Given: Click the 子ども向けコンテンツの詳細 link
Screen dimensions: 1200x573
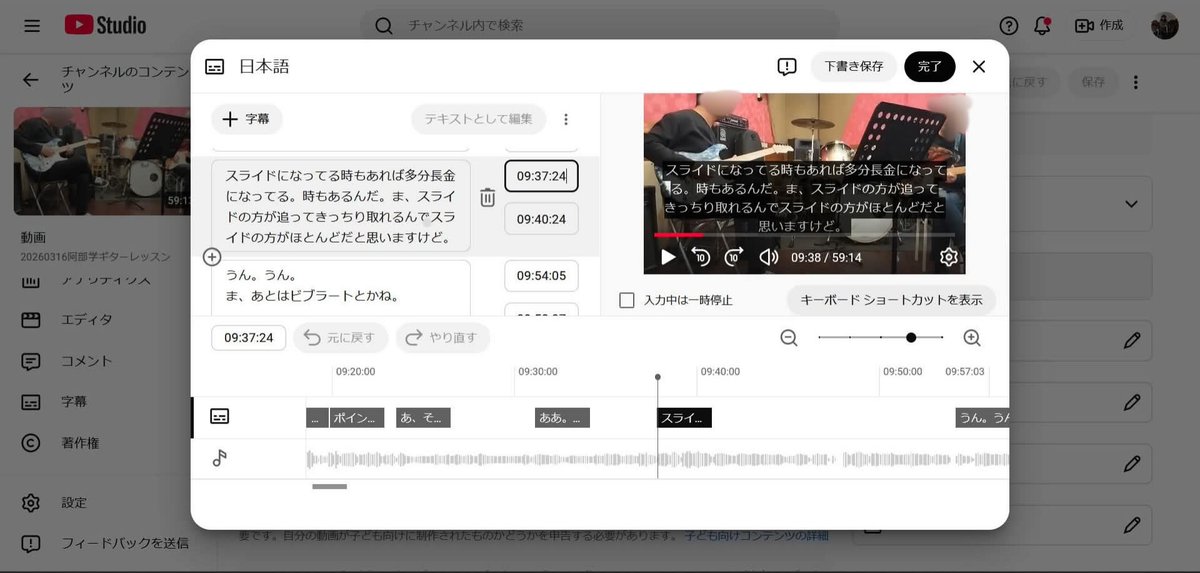Looking at the screenshot, I should [x=757, y=537].
